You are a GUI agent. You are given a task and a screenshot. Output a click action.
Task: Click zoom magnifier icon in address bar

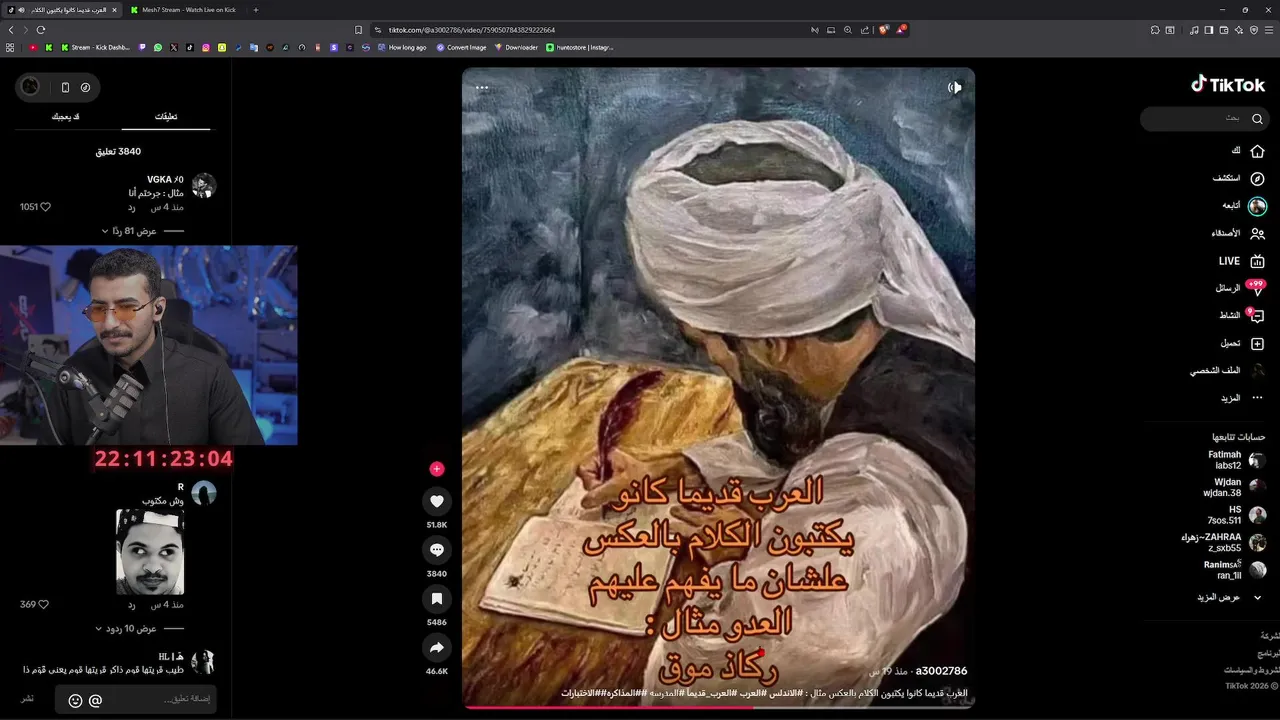(848, 30)
